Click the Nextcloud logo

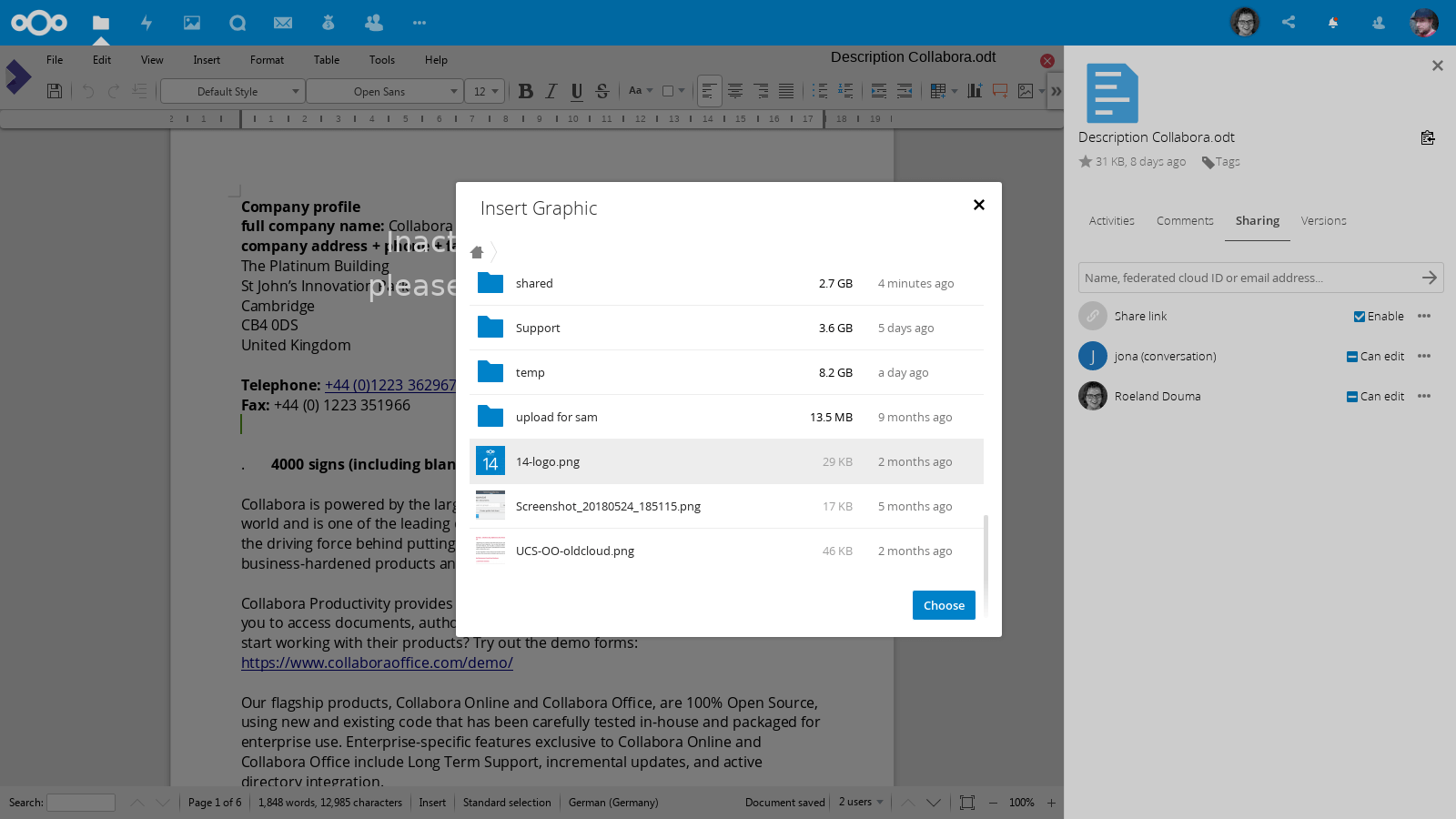coord(39,23)
